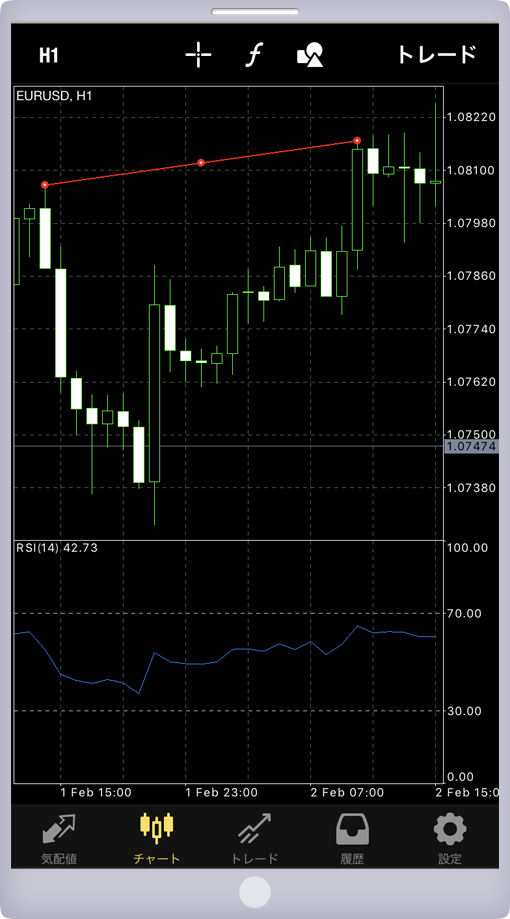Select the trendline's right anchor point
The height and width of the screenshot is (919, 510).
tap(357, 141)
